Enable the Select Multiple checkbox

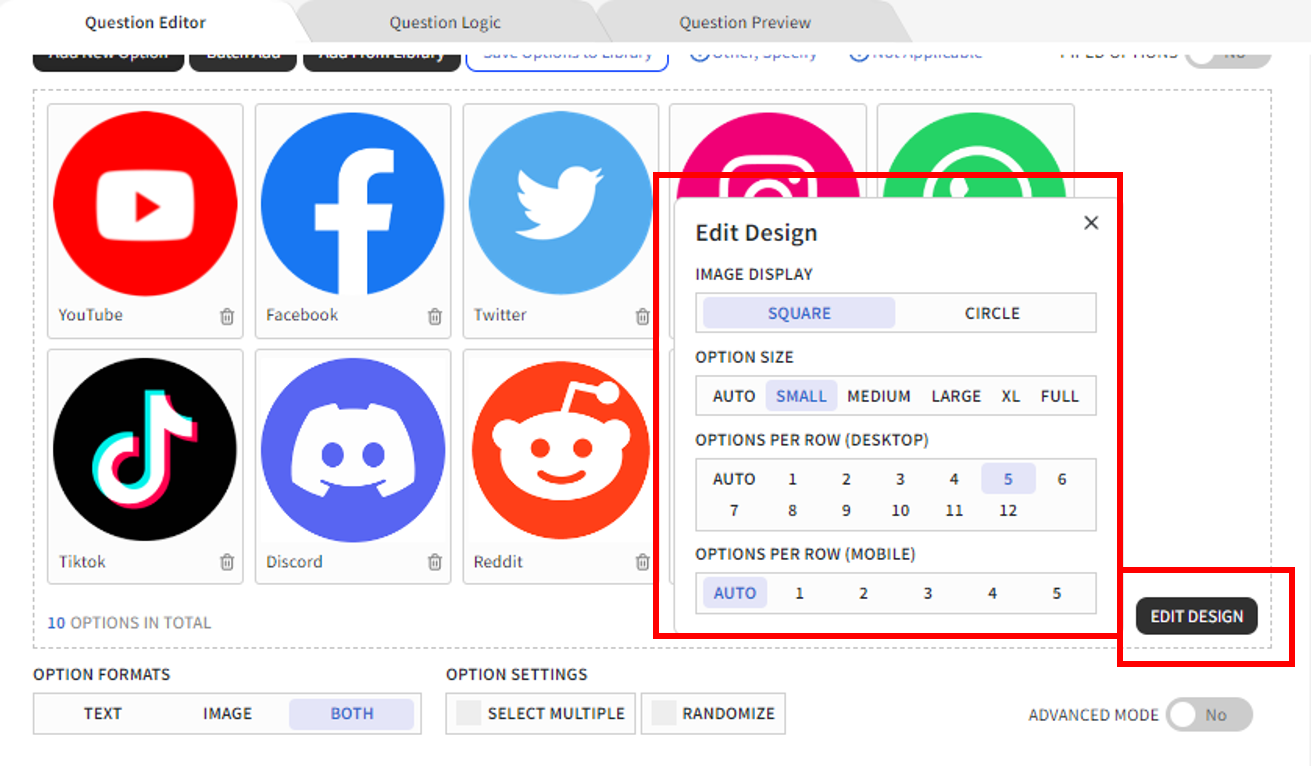469,714
